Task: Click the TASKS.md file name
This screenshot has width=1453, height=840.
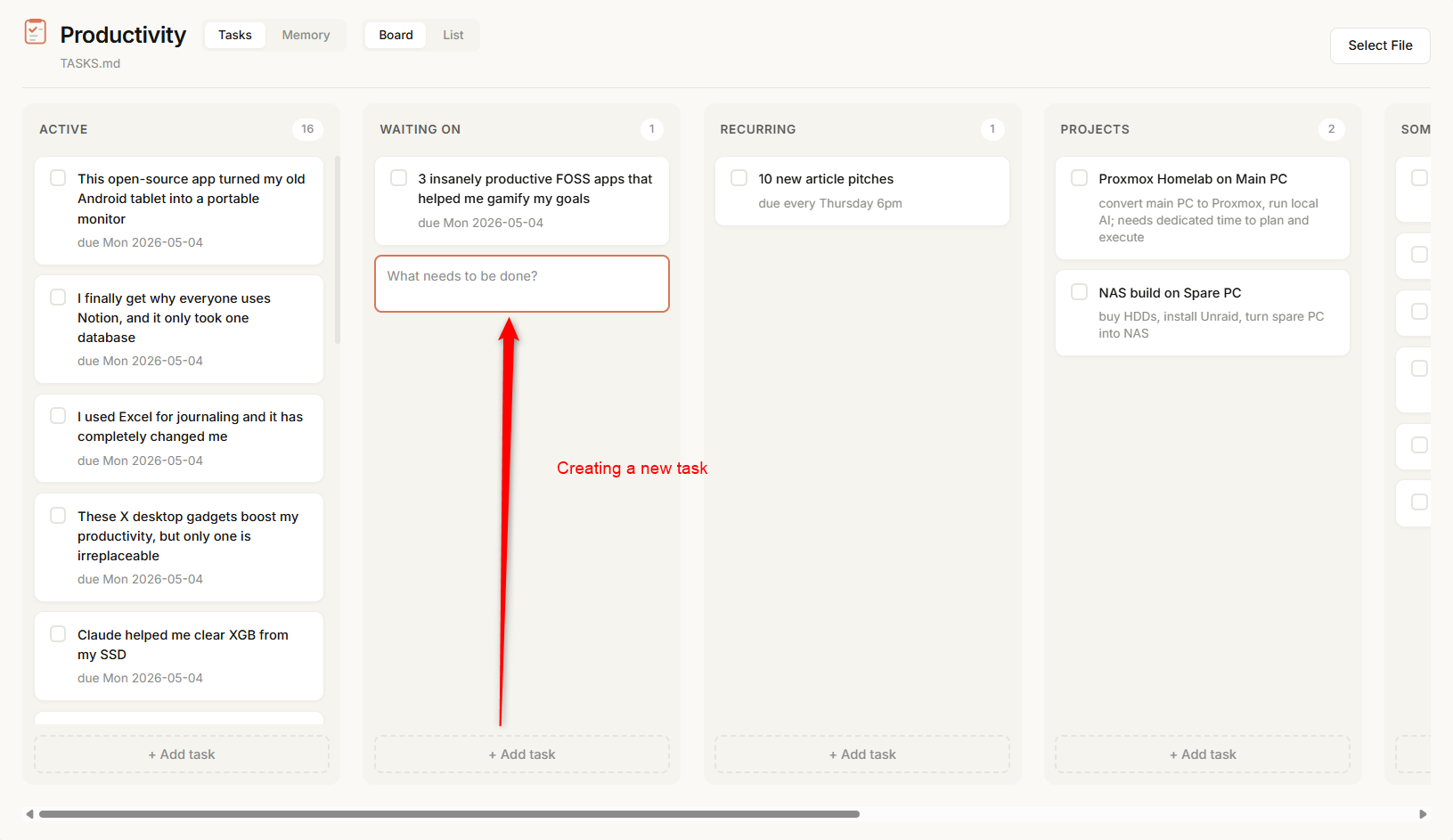Action: point(90,63)
